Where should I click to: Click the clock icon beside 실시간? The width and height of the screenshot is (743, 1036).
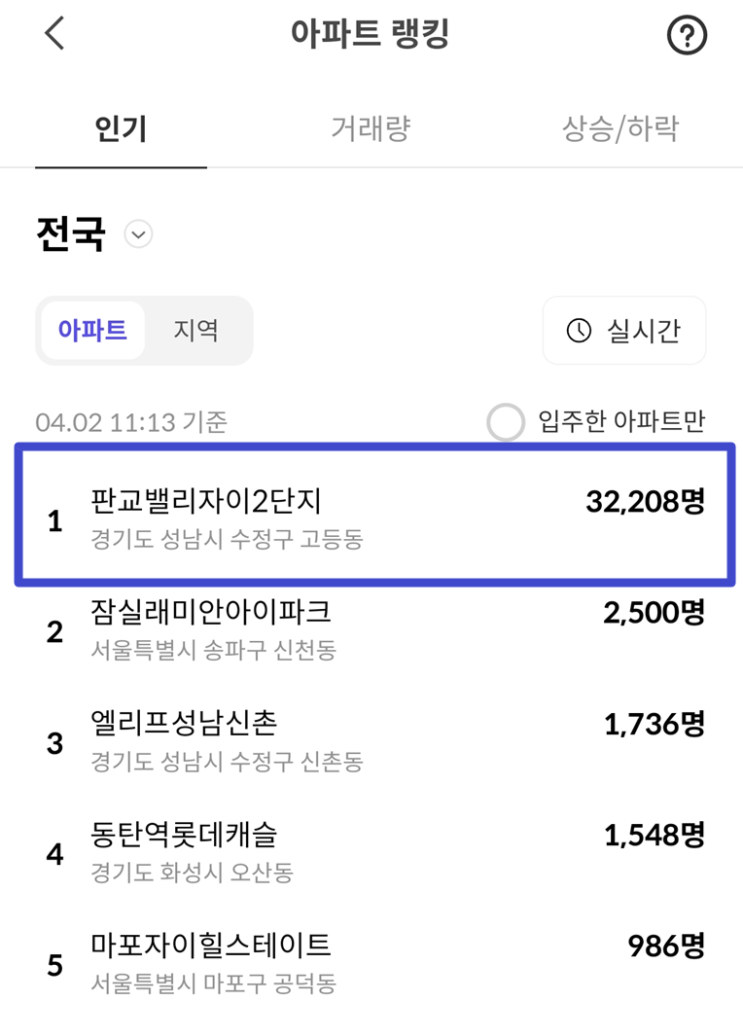click(578, 331)
